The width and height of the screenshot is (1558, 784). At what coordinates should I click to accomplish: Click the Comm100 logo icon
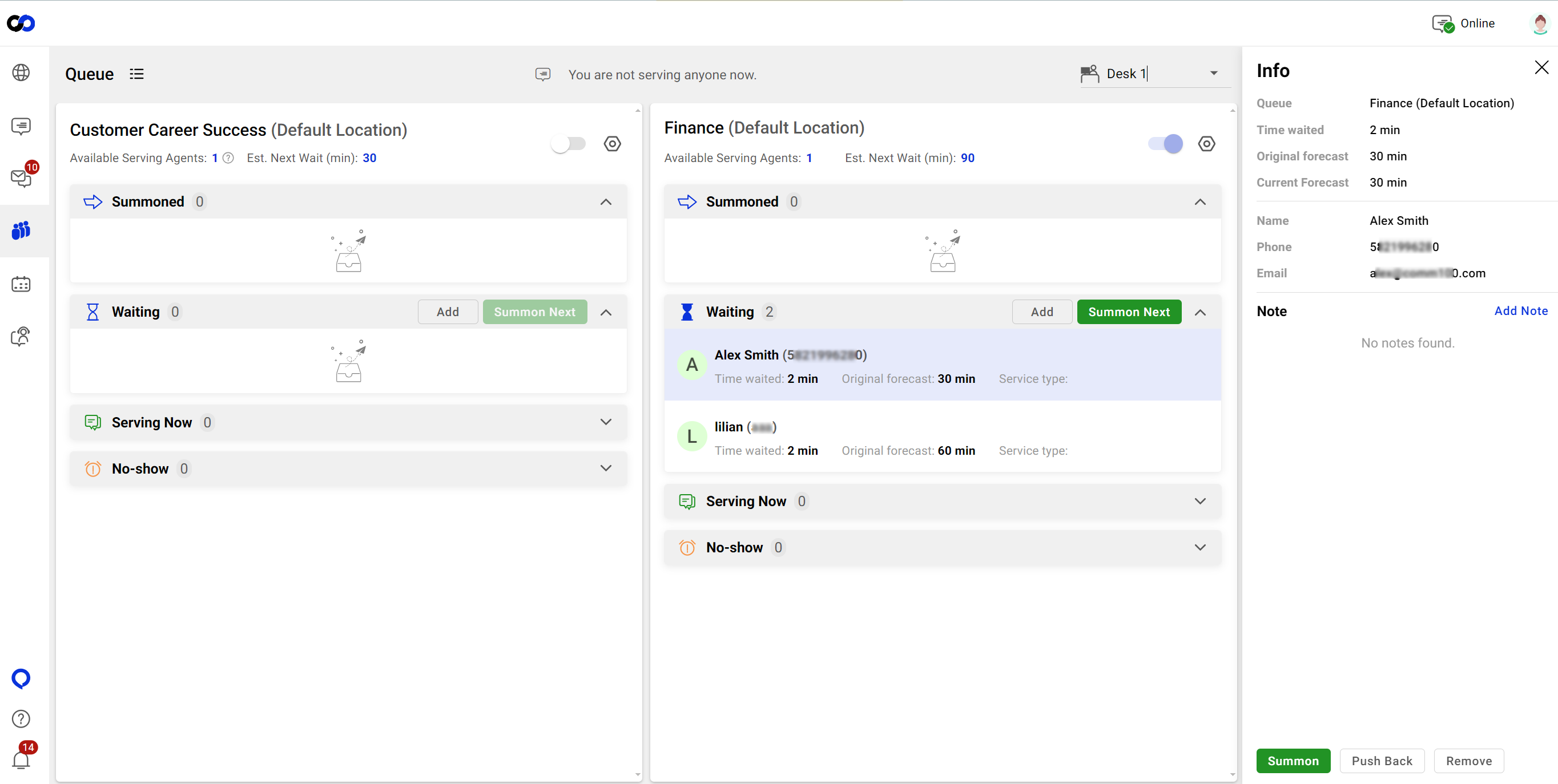[21, 23]
